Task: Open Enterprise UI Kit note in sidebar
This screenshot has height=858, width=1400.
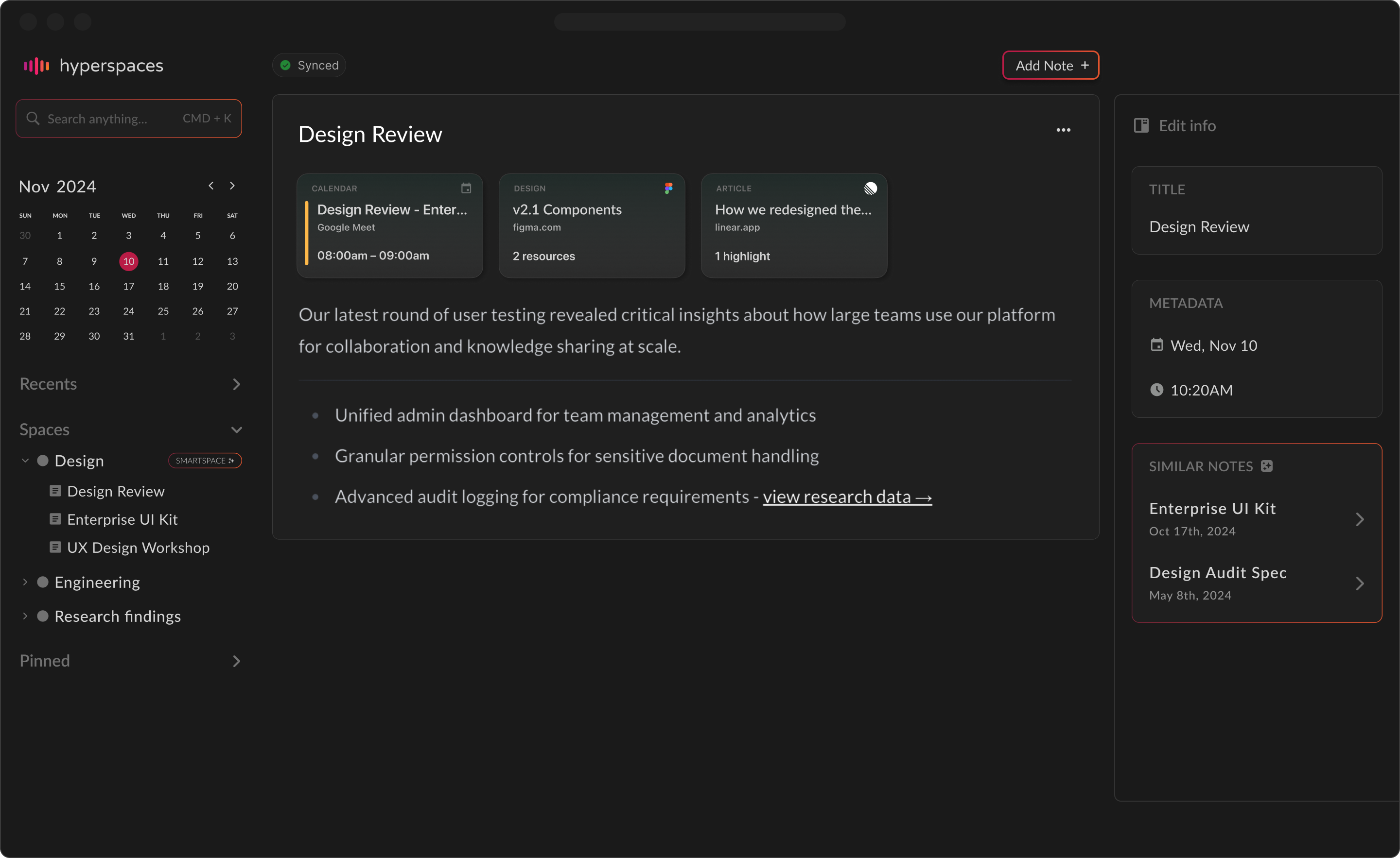Action: pyautogui.click(x=122, y=519)
